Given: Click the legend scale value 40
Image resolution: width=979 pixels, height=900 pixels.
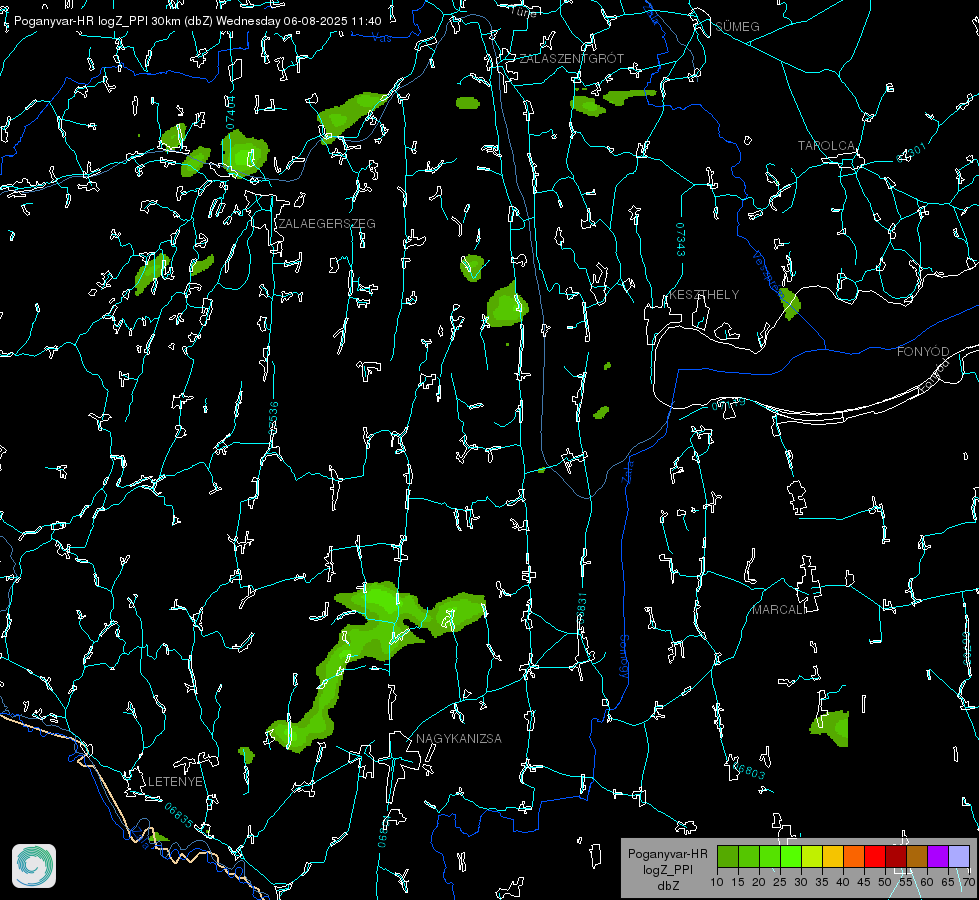Looking at the screenshot, I should pos(843,882).
